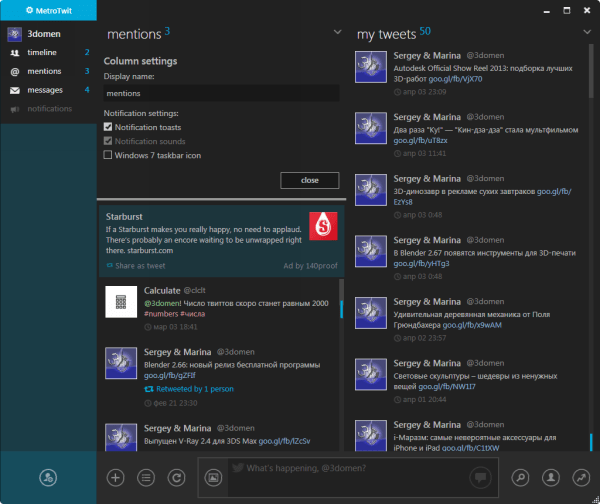Image resolution: width=600 pixels, height=504 pixels.
Task: Toggle Notification sounds checkbox
Action: coord(108,141)
